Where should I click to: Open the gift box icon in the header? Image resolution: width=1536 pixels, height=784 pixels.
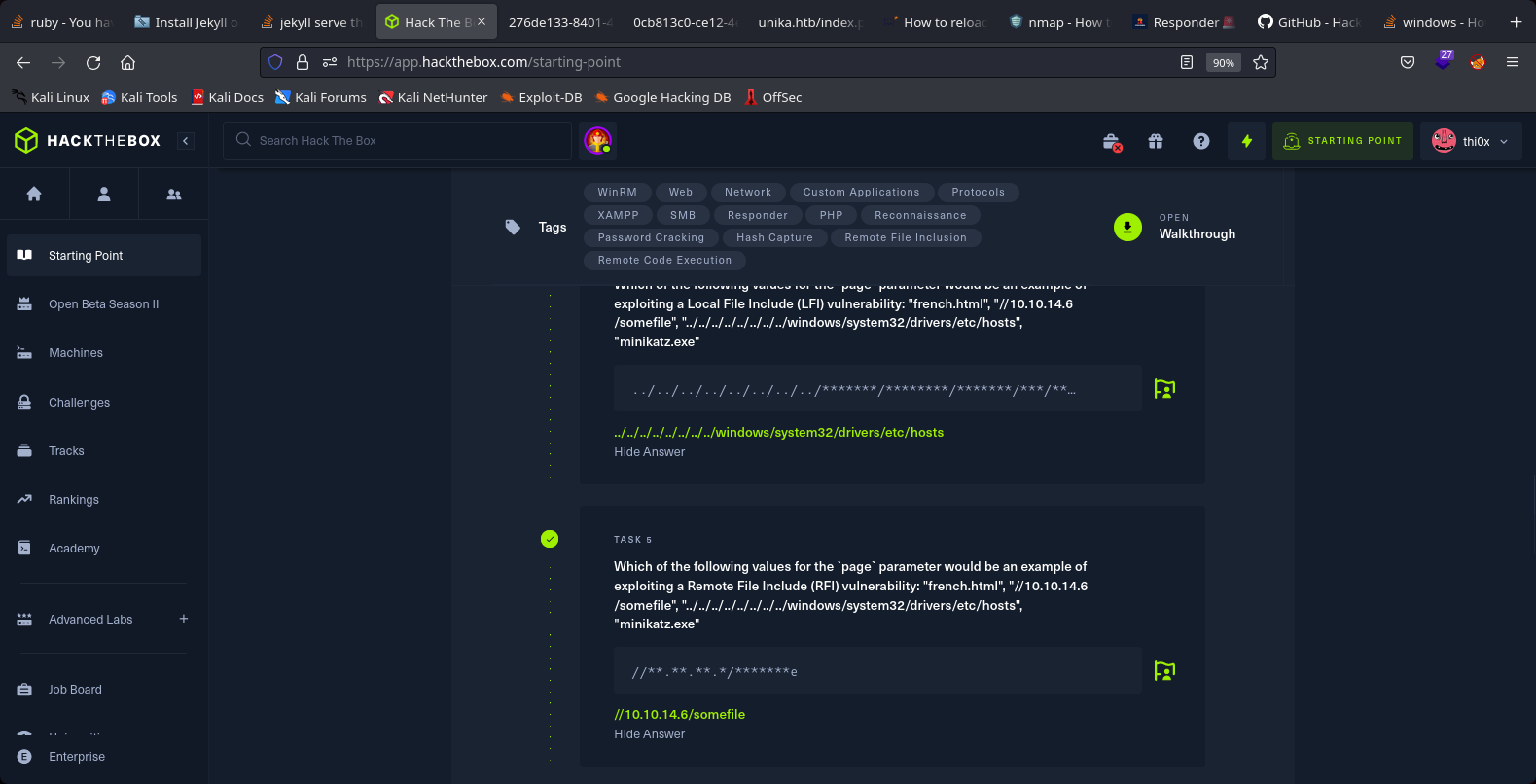[1156, 141]
